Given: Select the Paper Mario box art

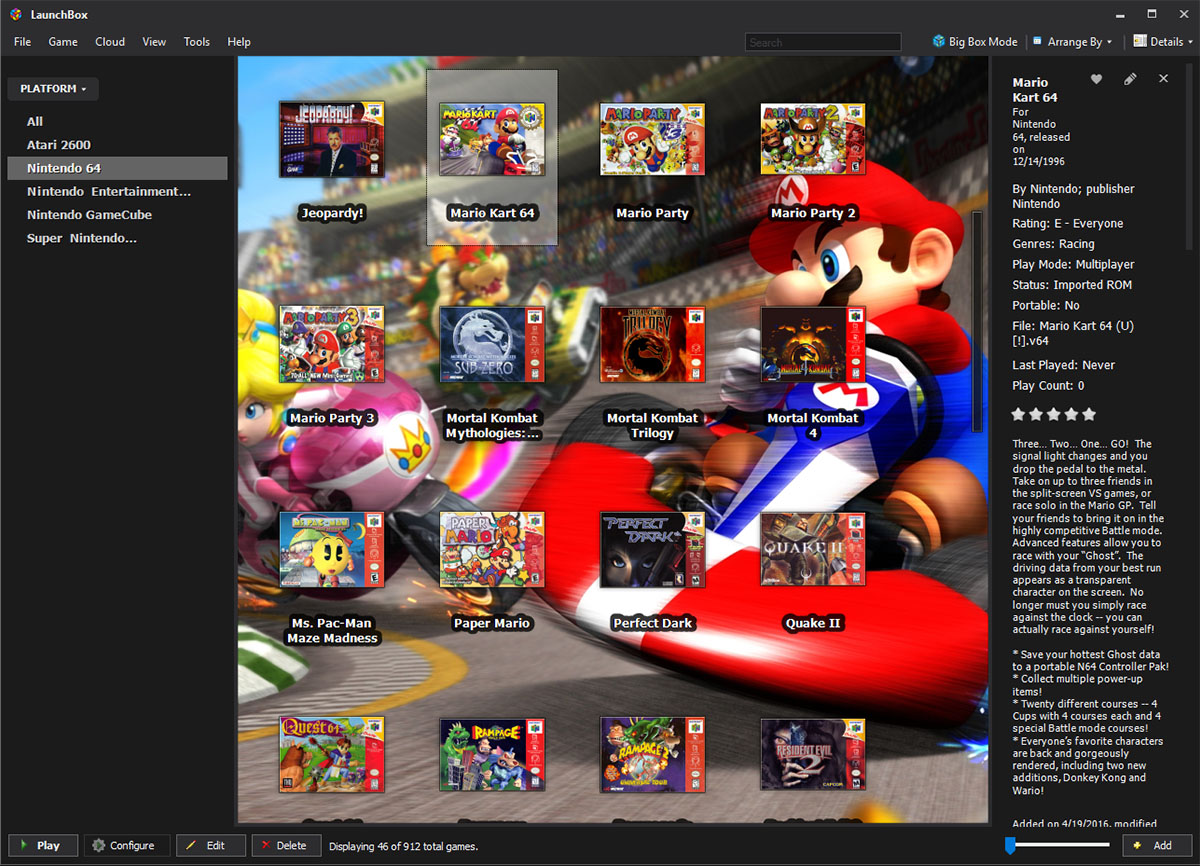Looking at the screenshot, I should (492, 550).
